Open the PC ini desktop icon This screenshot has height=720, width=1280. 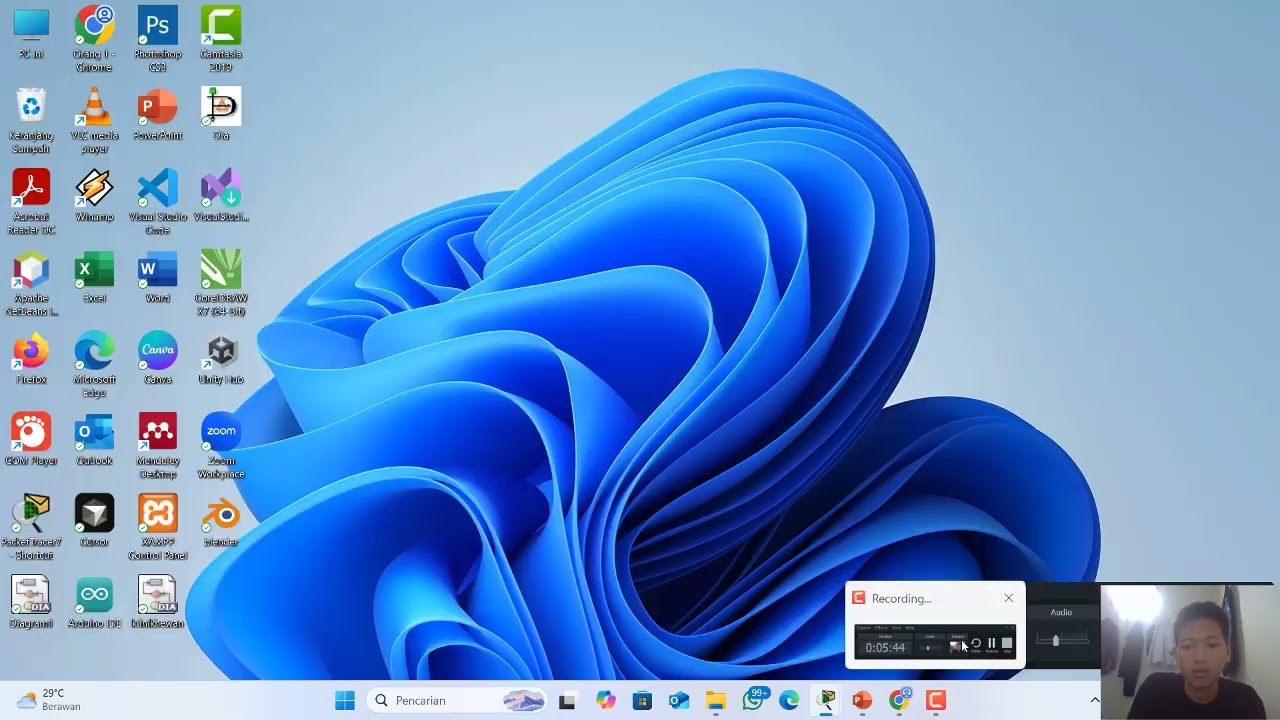(x=31, y=33)
